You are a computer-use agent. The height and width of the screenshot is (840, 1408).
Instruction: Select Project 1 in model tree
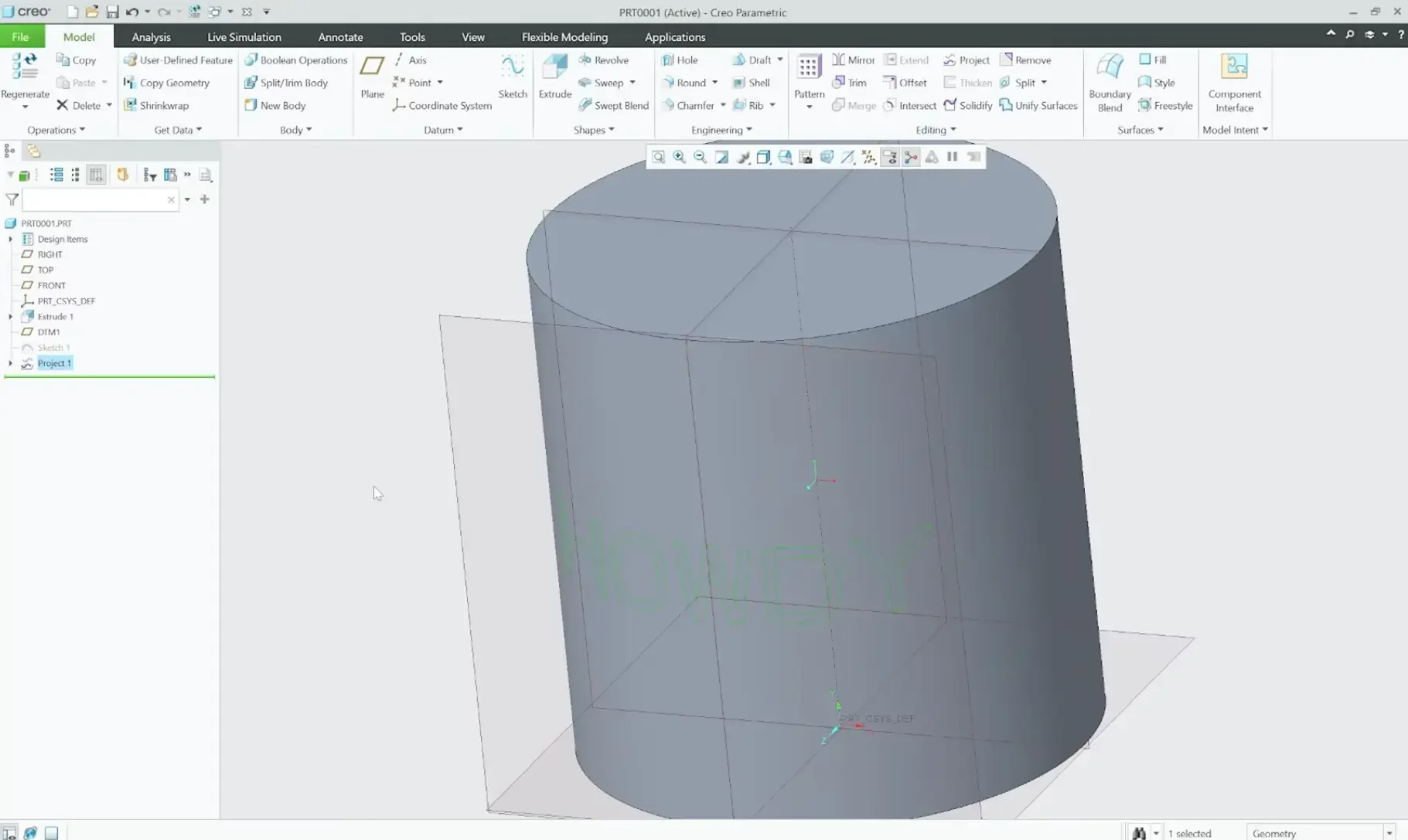tap(54, 363)
